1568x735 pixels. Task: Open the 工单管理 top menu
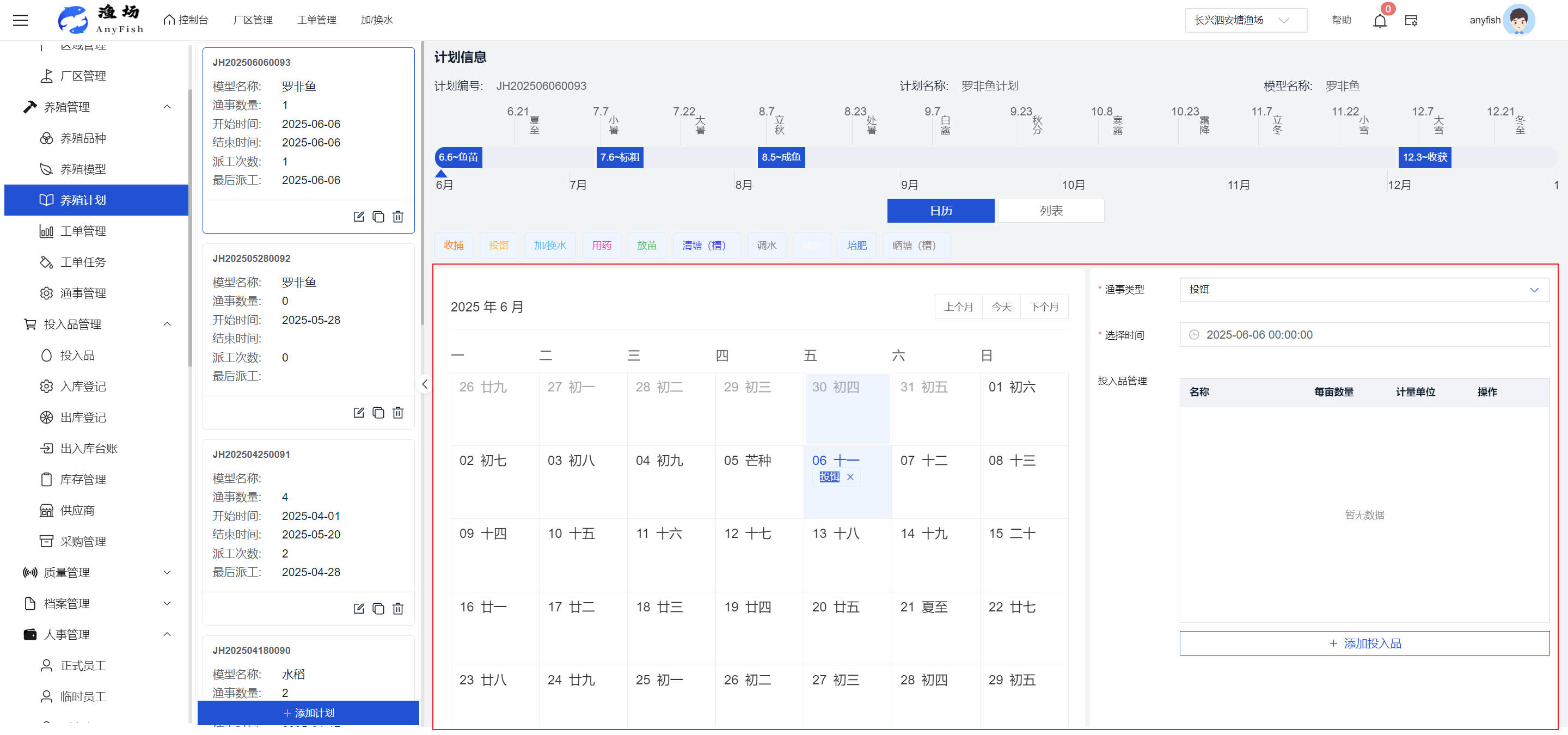[x=316, y=20]
